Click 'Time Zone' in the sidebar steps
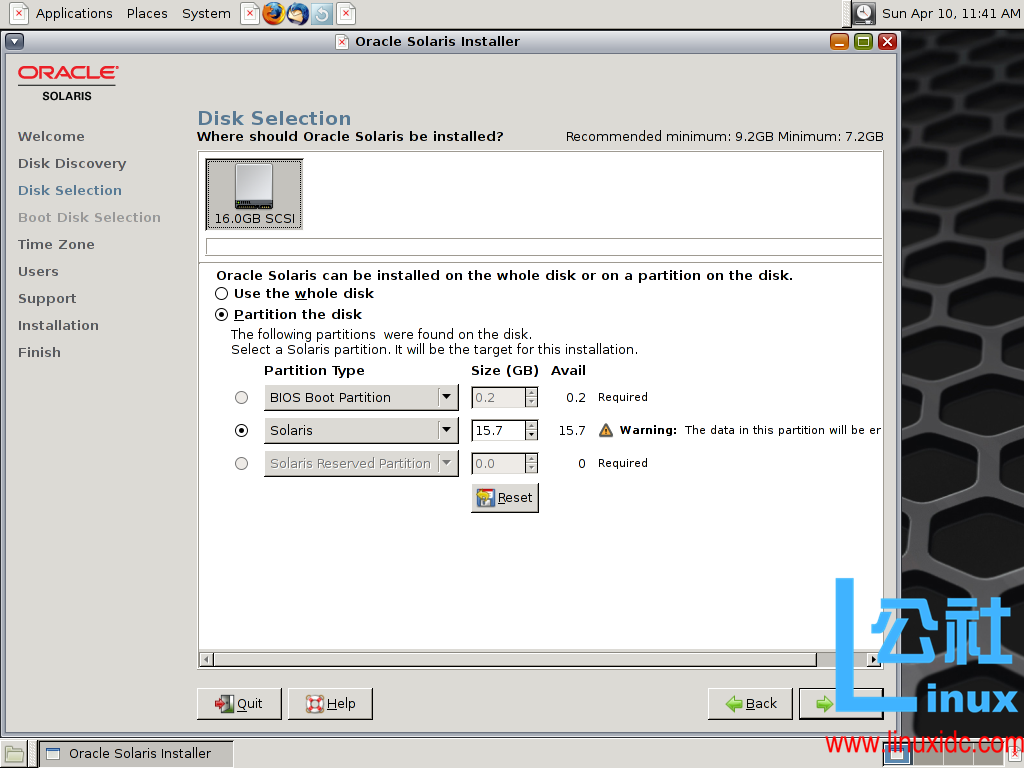Viewport: 1024px width, 768px height. coord(56,244)
